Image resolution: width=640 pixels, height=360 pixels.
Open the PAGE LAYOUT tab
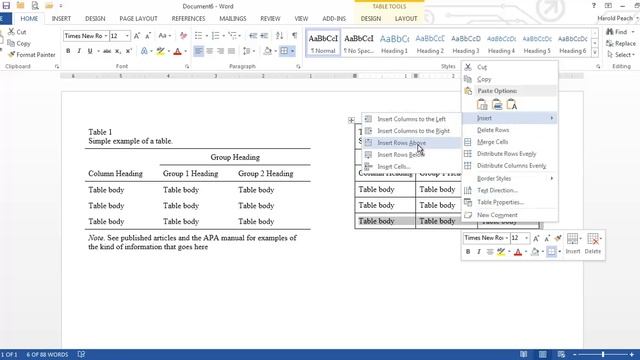(138, 19)
